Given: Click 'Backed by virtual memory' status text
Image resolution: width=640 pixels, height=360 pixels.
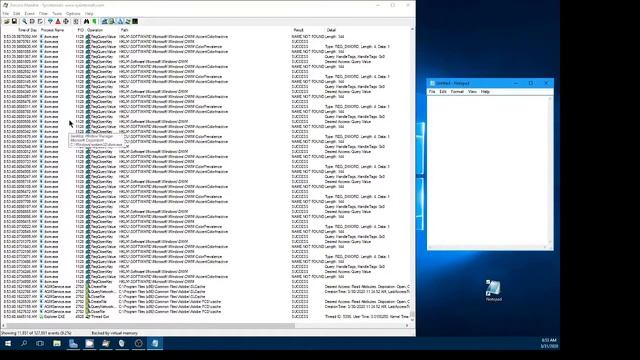Looking at the screenshot, I should (x=114, y=333).
